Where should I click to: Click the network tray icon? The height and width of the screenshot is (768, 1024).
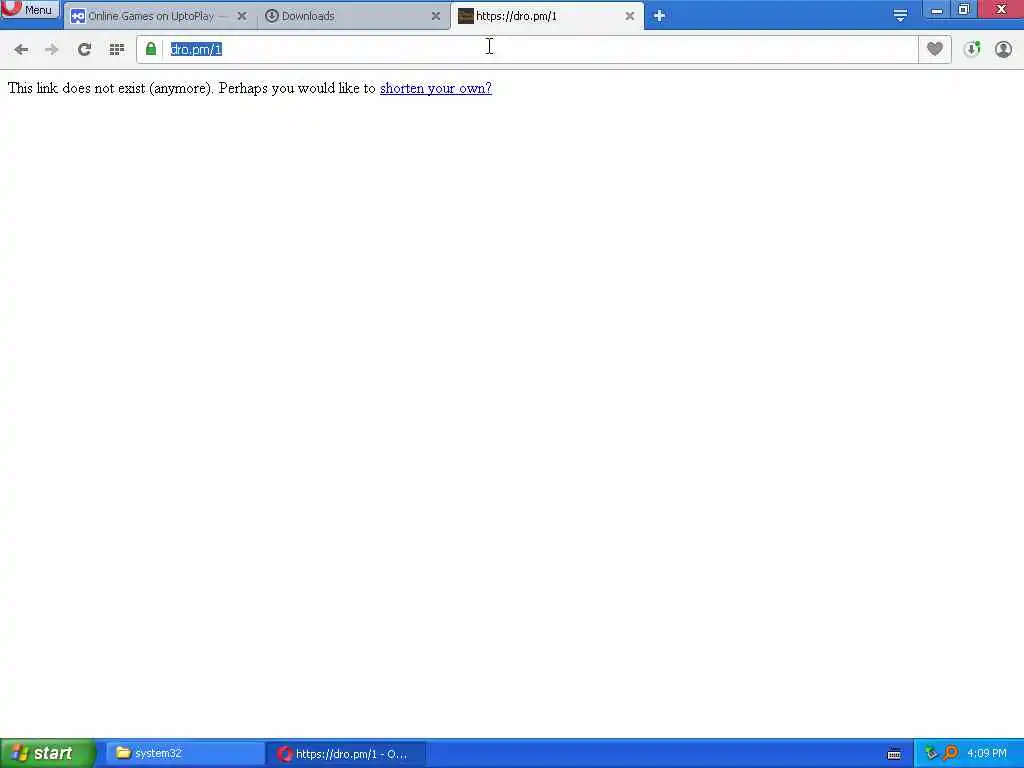(931, 753)
